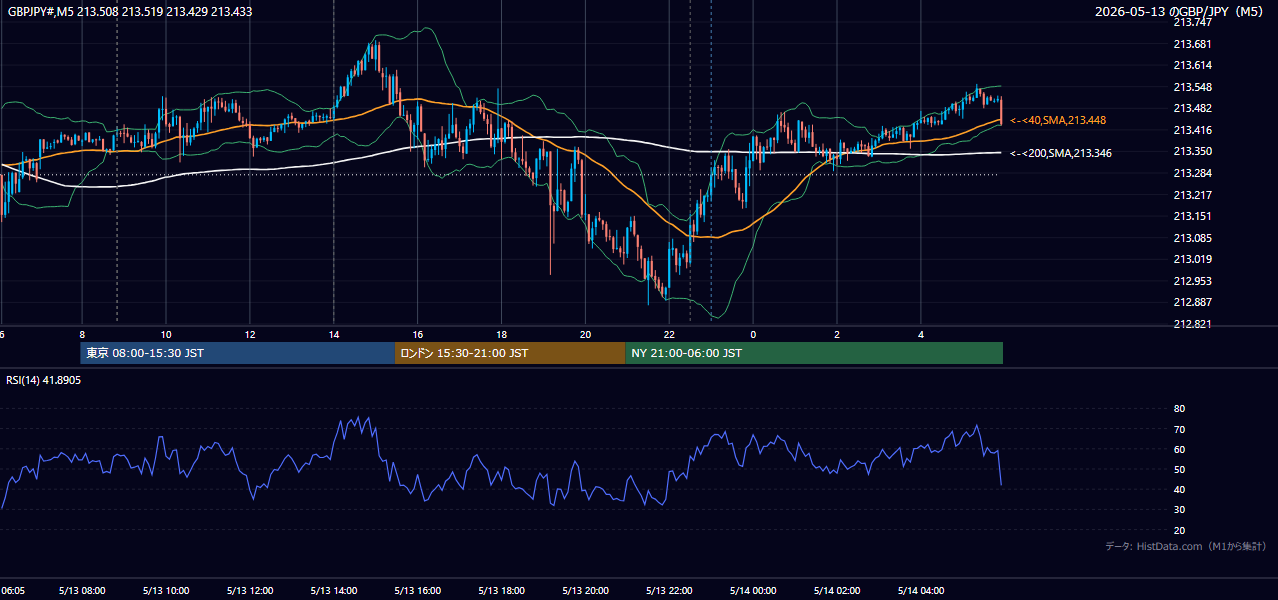The height and width of the screenshot is (600, 1278).
Task: Click price level 212.887 on axis
Action: (x=1192, y=302)
